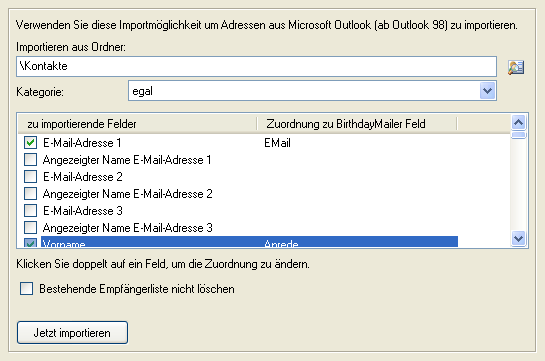Expand the Kategorie dropdown arrow
This screenshot has height=361, width=545.
pos(487,91)
